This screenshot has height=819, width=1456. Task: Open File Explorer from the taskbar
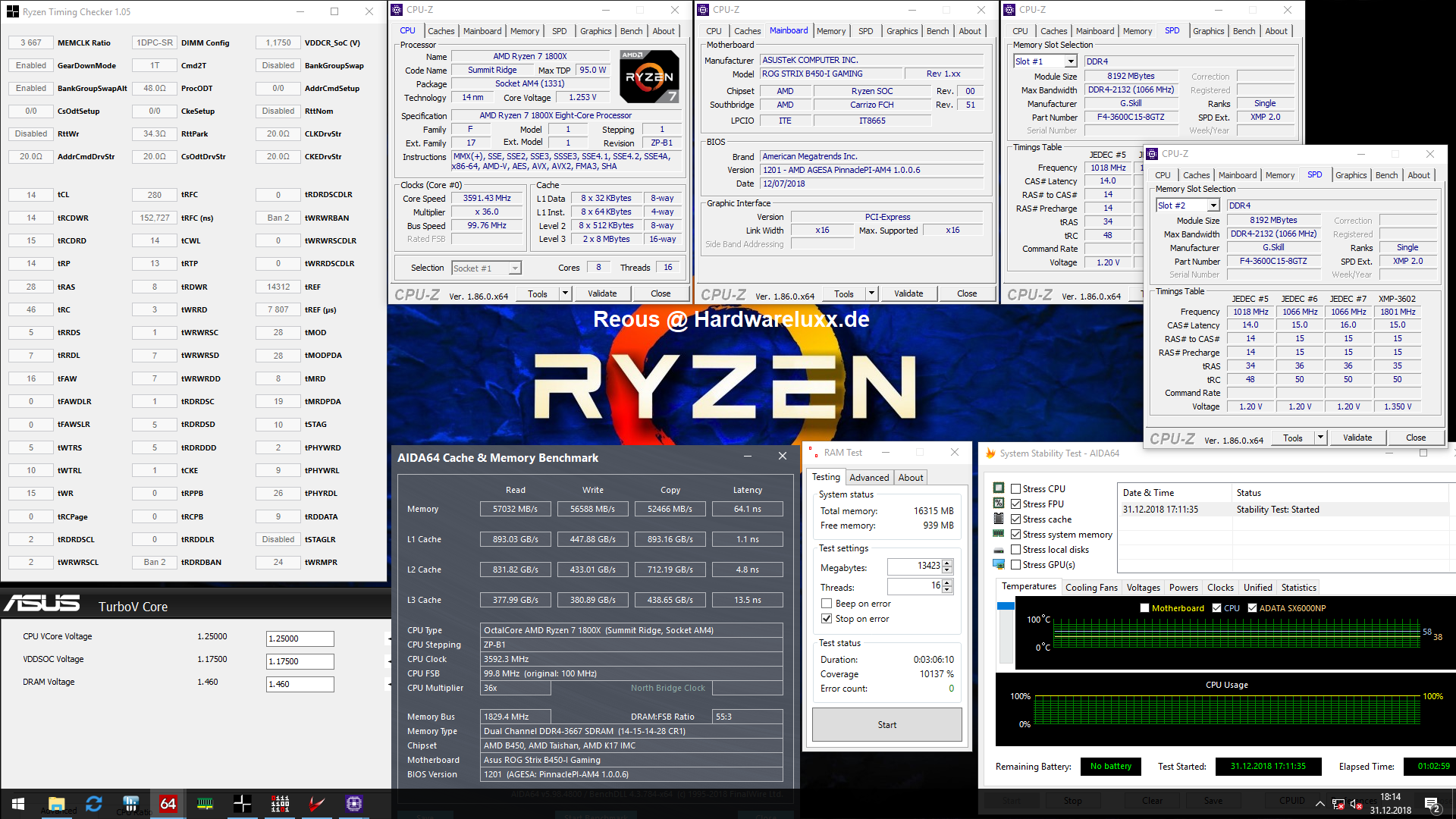pyautogui.click(x=56, y=803)
